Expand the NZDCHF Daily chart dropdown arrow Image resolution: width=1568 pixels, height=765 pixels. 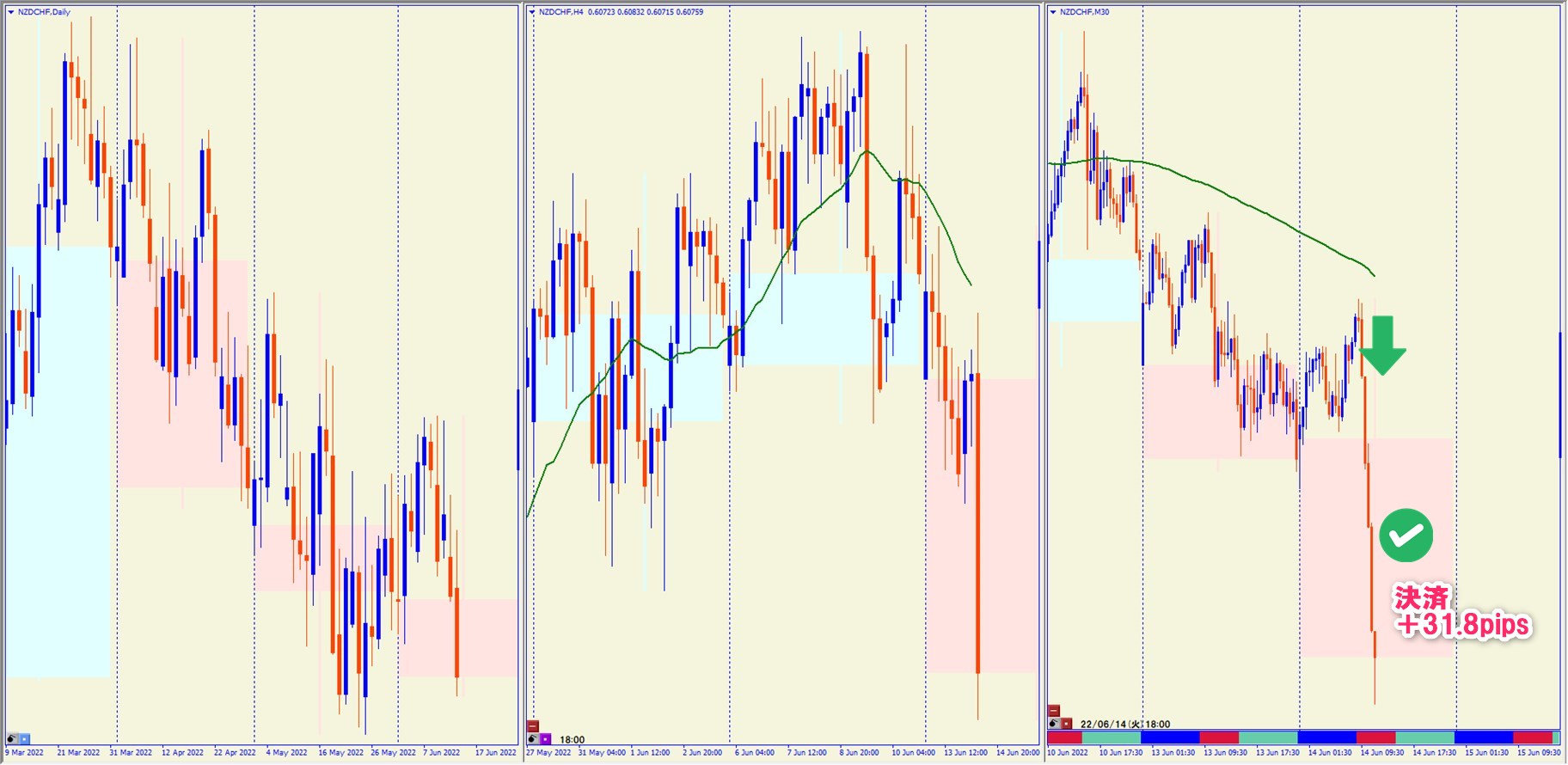[11, 12]
